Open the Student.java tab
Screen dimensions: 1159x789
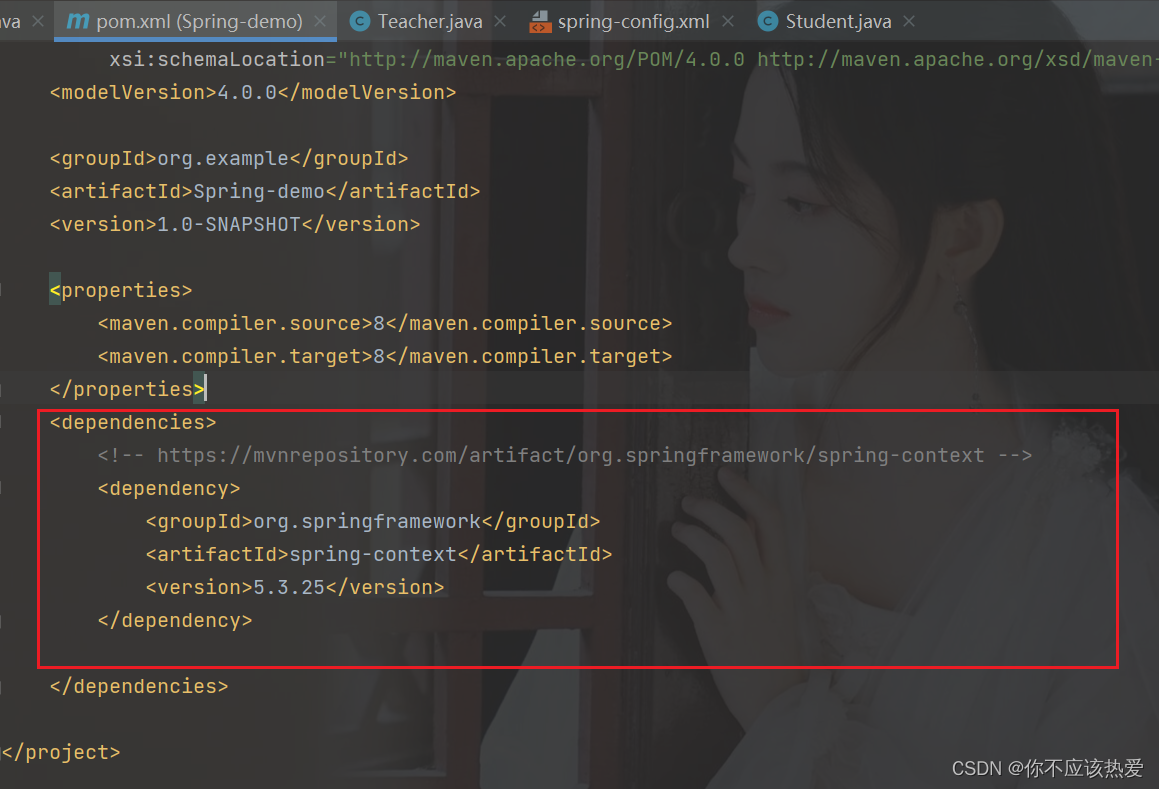(838, 21)
